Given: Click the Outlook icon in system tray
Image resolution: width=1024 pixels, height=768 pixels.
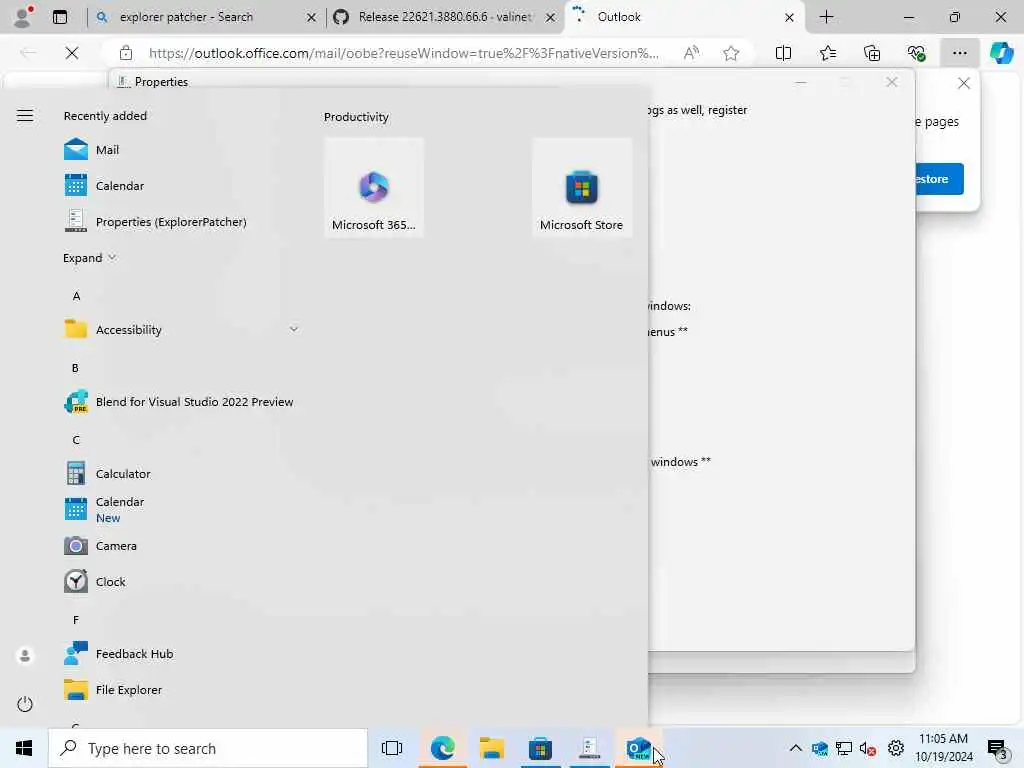Looking at the screenshot, I should [x=820, y=748].
